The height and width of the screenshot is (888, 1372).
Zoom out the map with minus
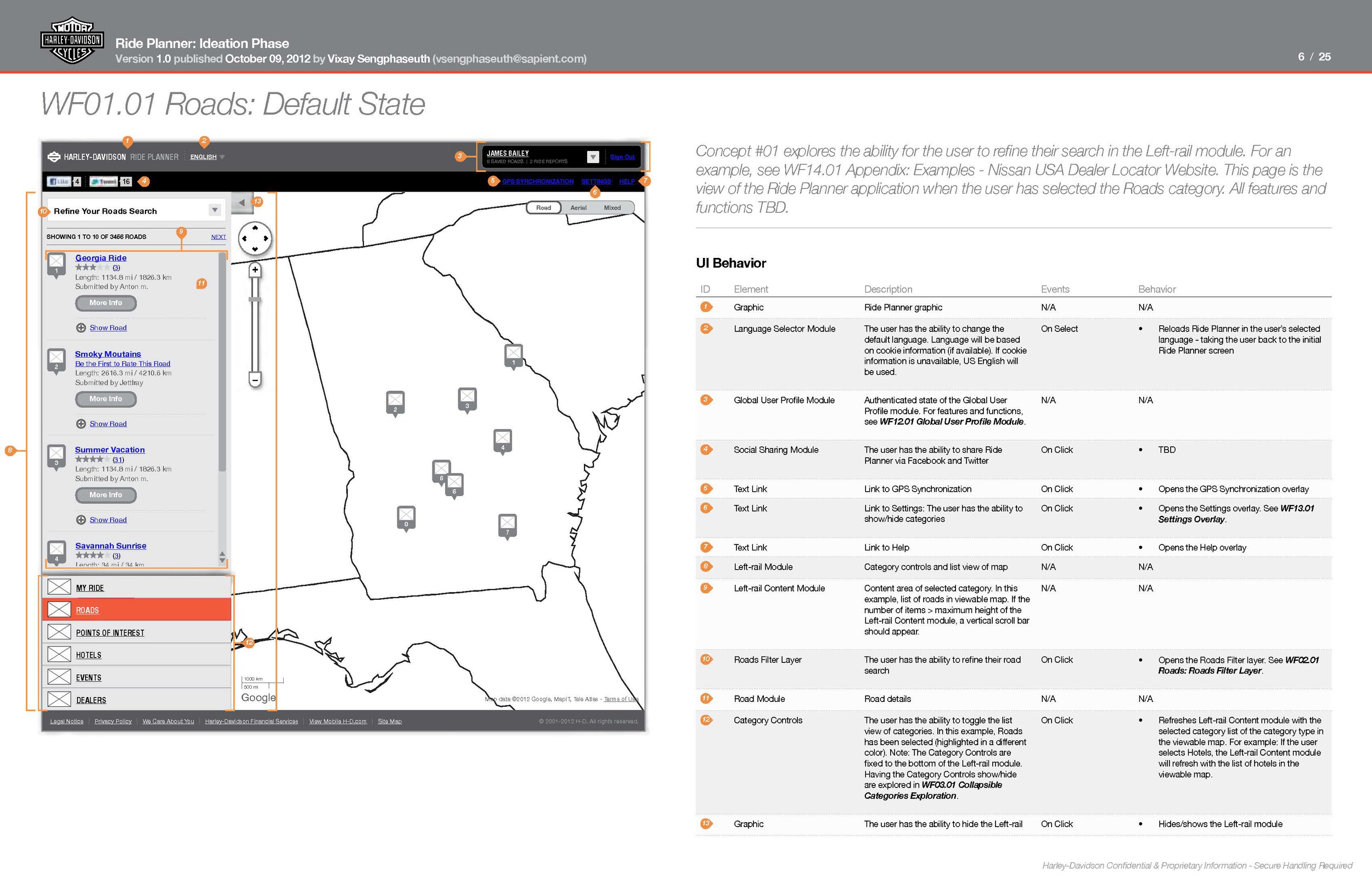(255, 379)
